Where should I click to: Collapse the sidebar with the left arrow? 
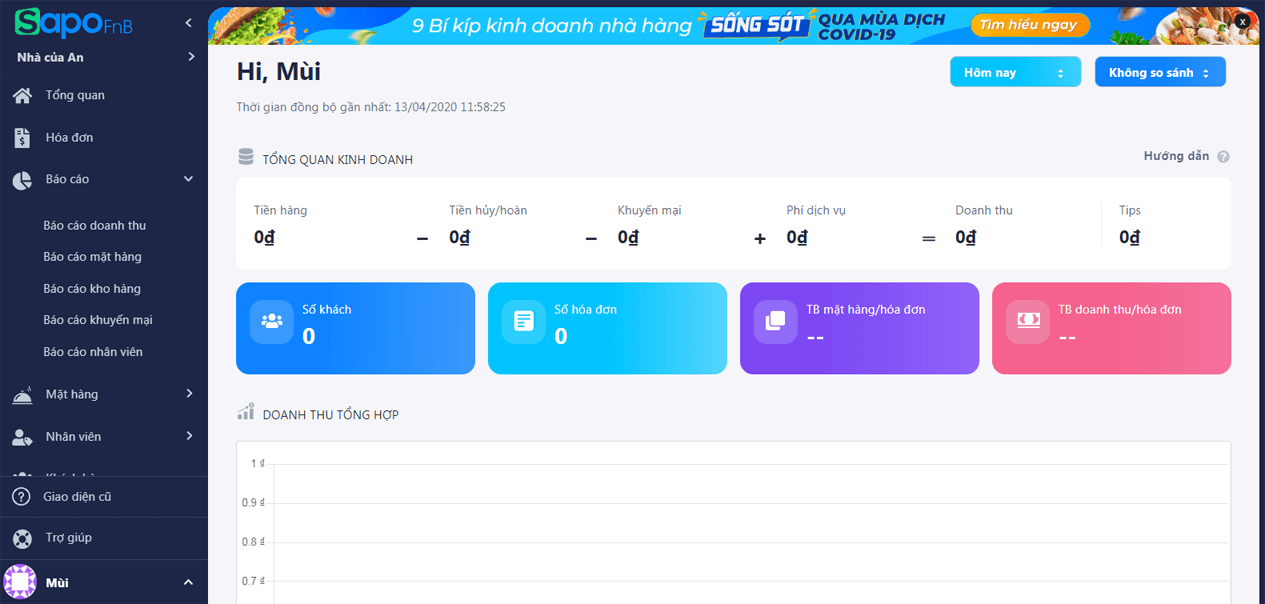pyautogui.click(x=187, y=20)
